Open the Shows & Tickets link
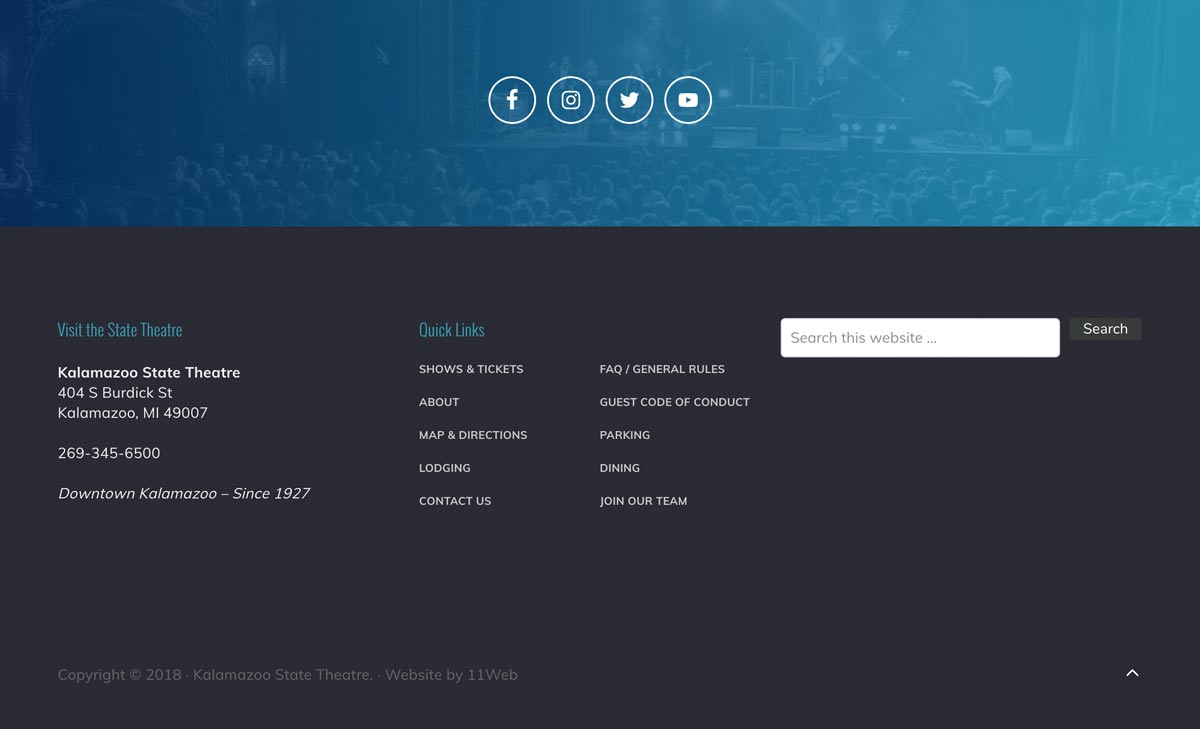1200x729 pixels. click(x=471, y=369)
